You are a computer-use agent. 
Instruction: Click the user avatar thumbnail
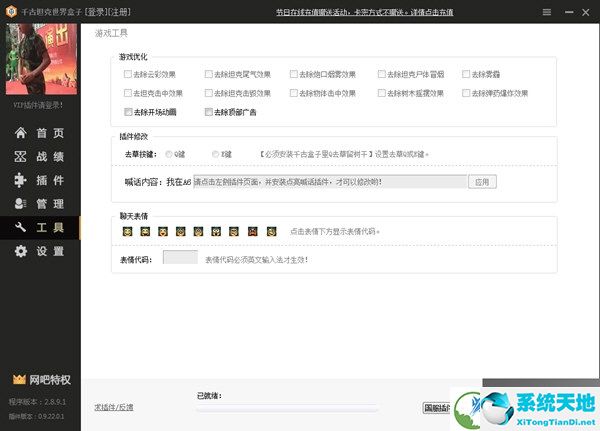click(x=41, y=59)
